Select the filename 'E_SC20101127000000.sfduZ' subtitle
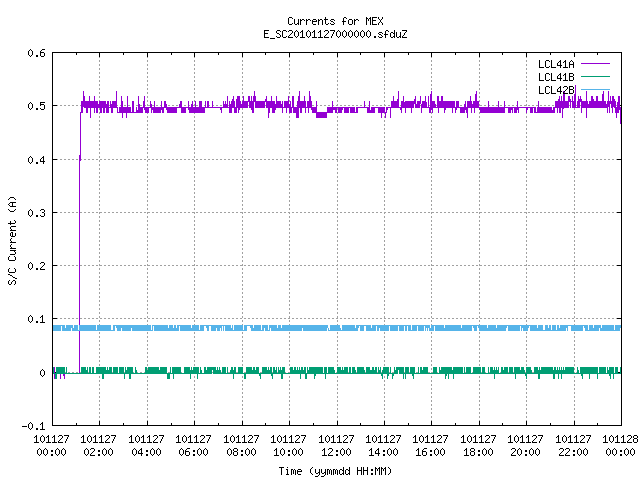The height and width of the screenshot is (480, 640). [x=335, y=34]
